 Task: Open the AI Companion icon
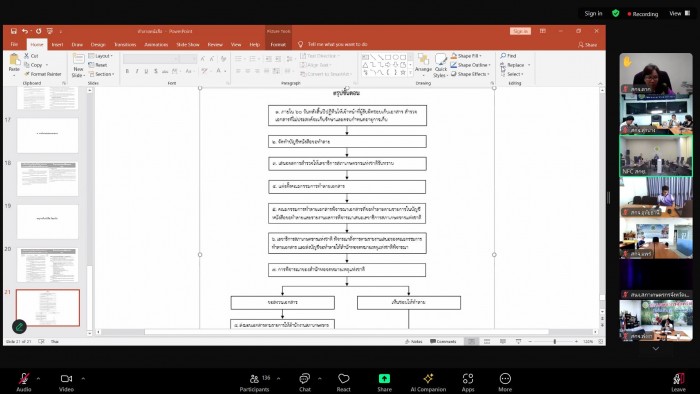(x=428, y=378)
